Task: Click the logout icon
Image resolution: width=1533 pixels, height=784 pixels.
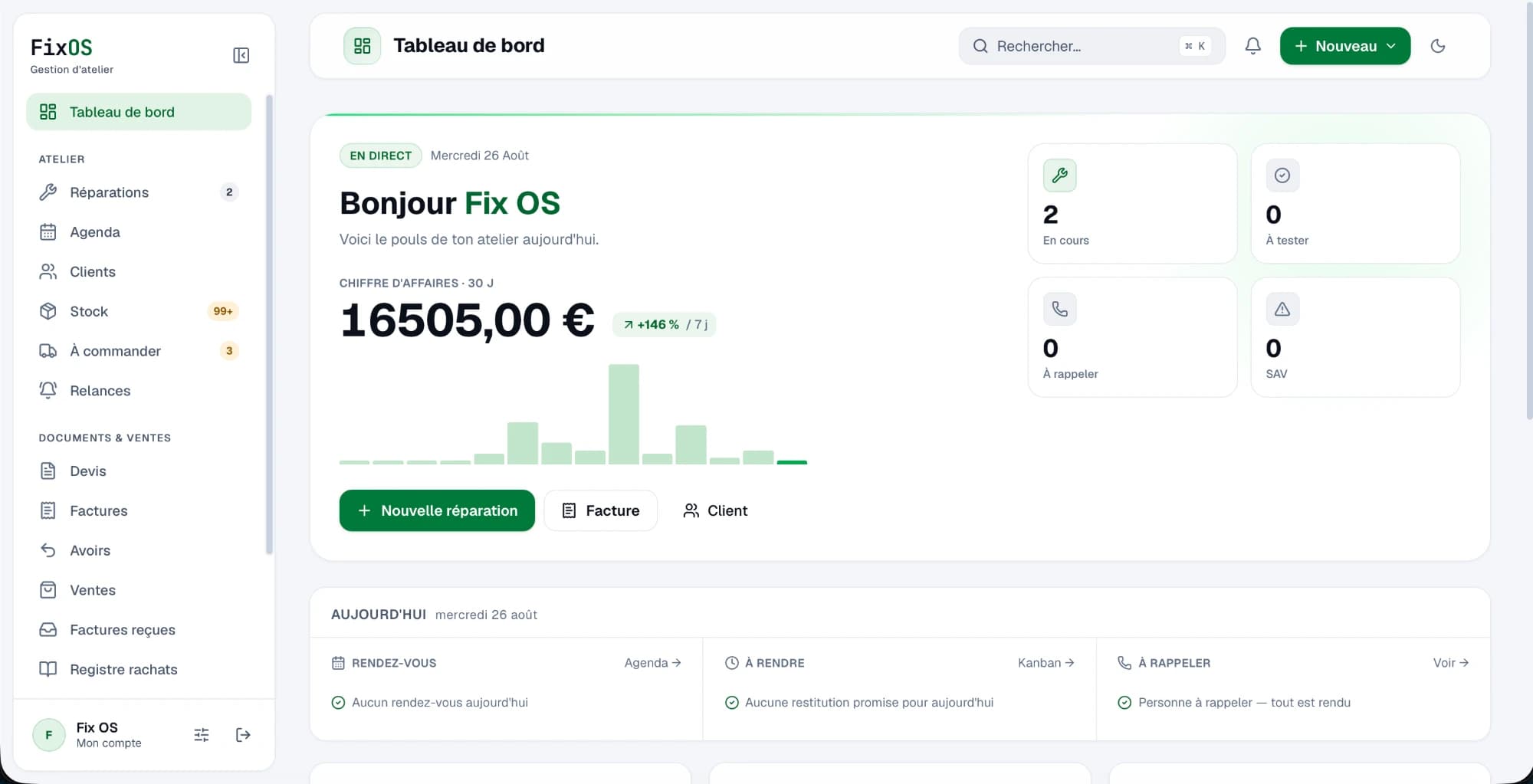Action: (243, 735)
